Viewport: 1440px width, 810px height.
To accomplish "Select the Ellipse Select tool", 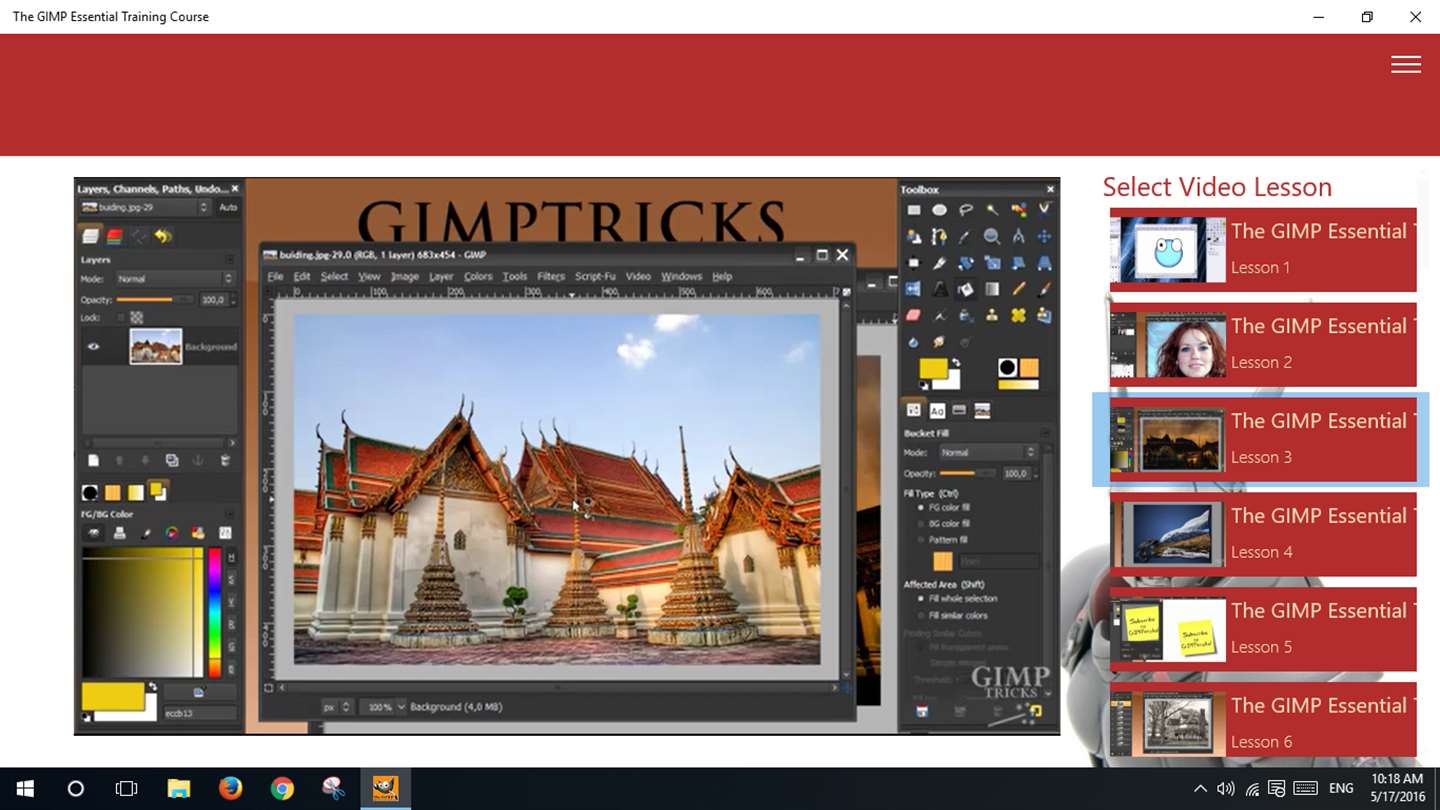I will (939, 210).
